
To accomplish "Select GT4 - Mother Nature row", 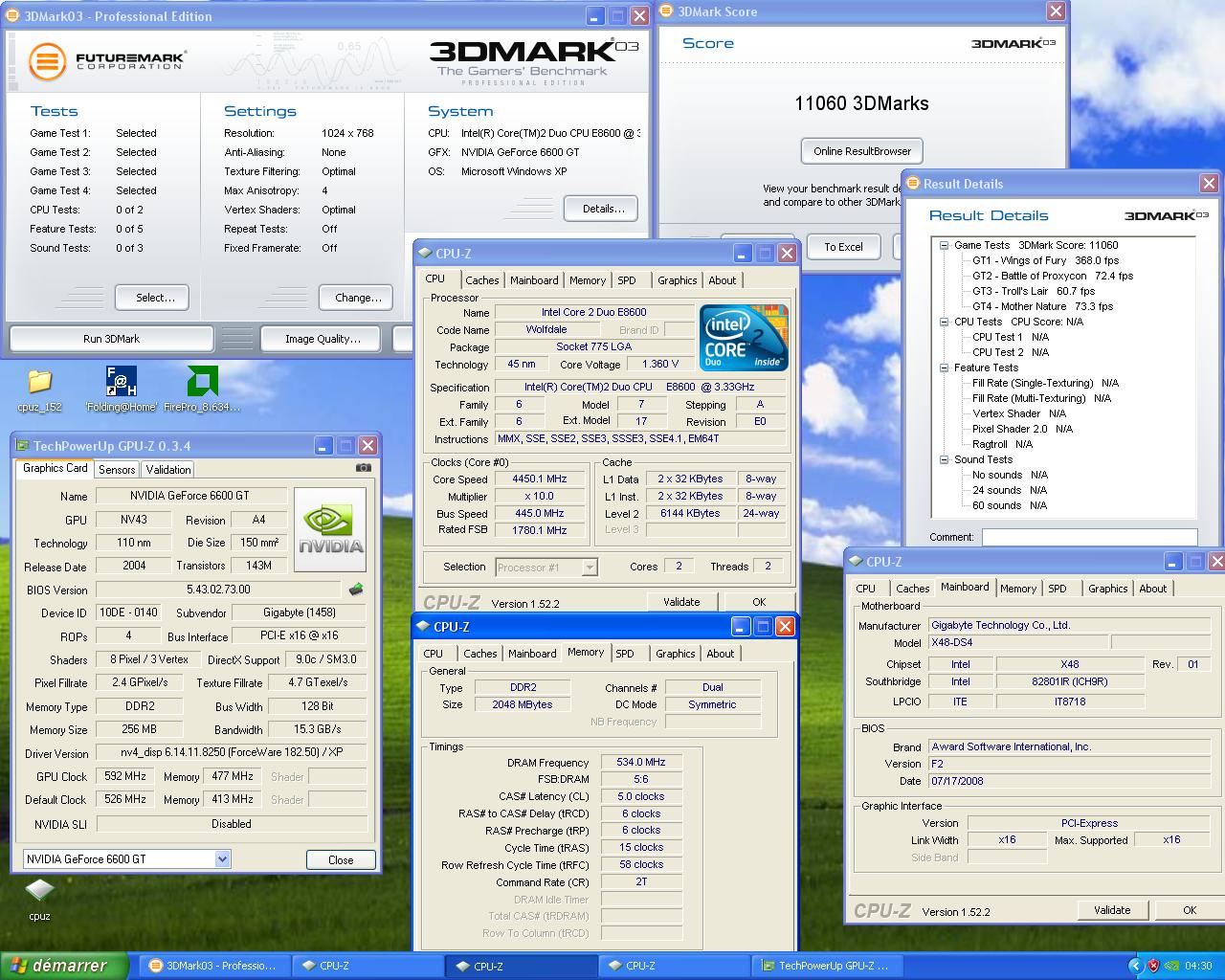I will [x=1042, y=306].
